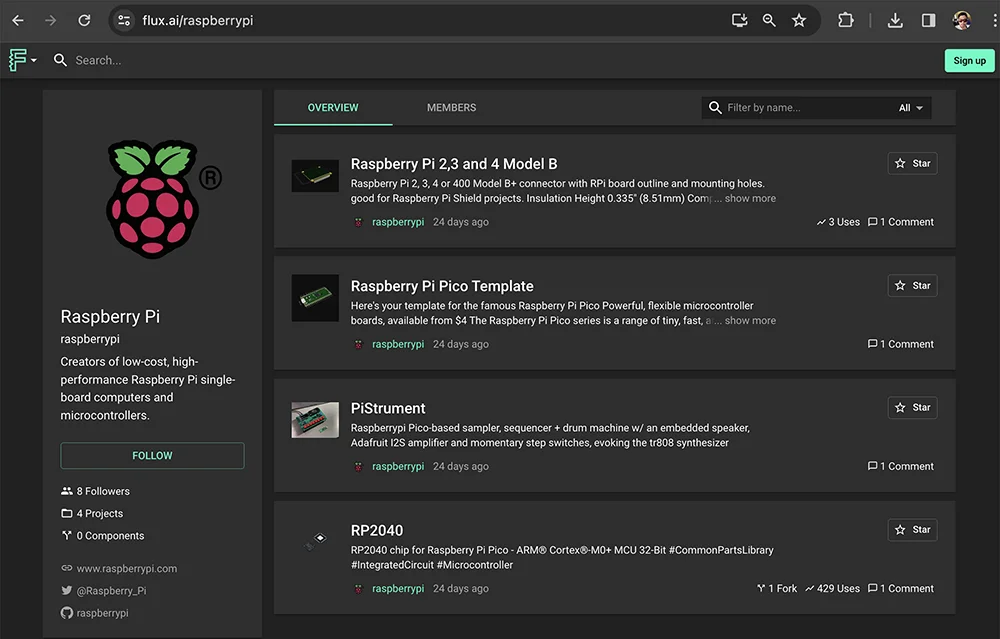Screen dimensions: 1000x639
Task: Open the PiStrument project thumbnail
Action: coord(315,419)
